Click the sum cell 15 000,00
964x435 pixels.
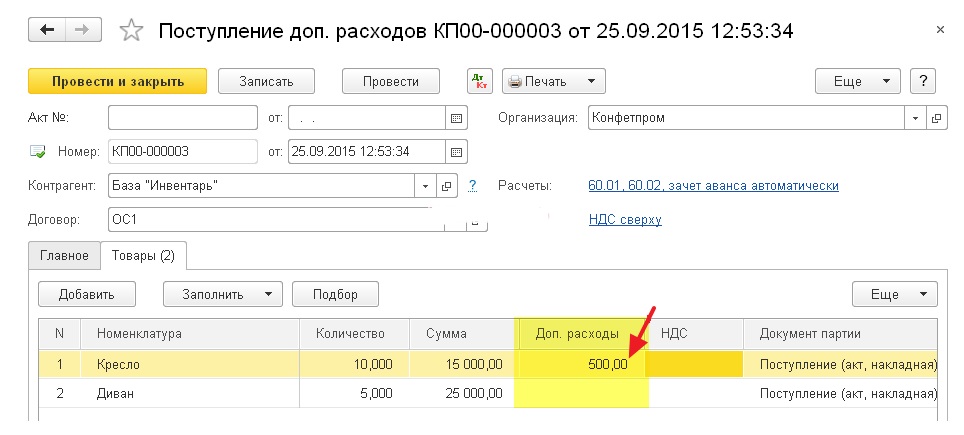tap(462, 364)
